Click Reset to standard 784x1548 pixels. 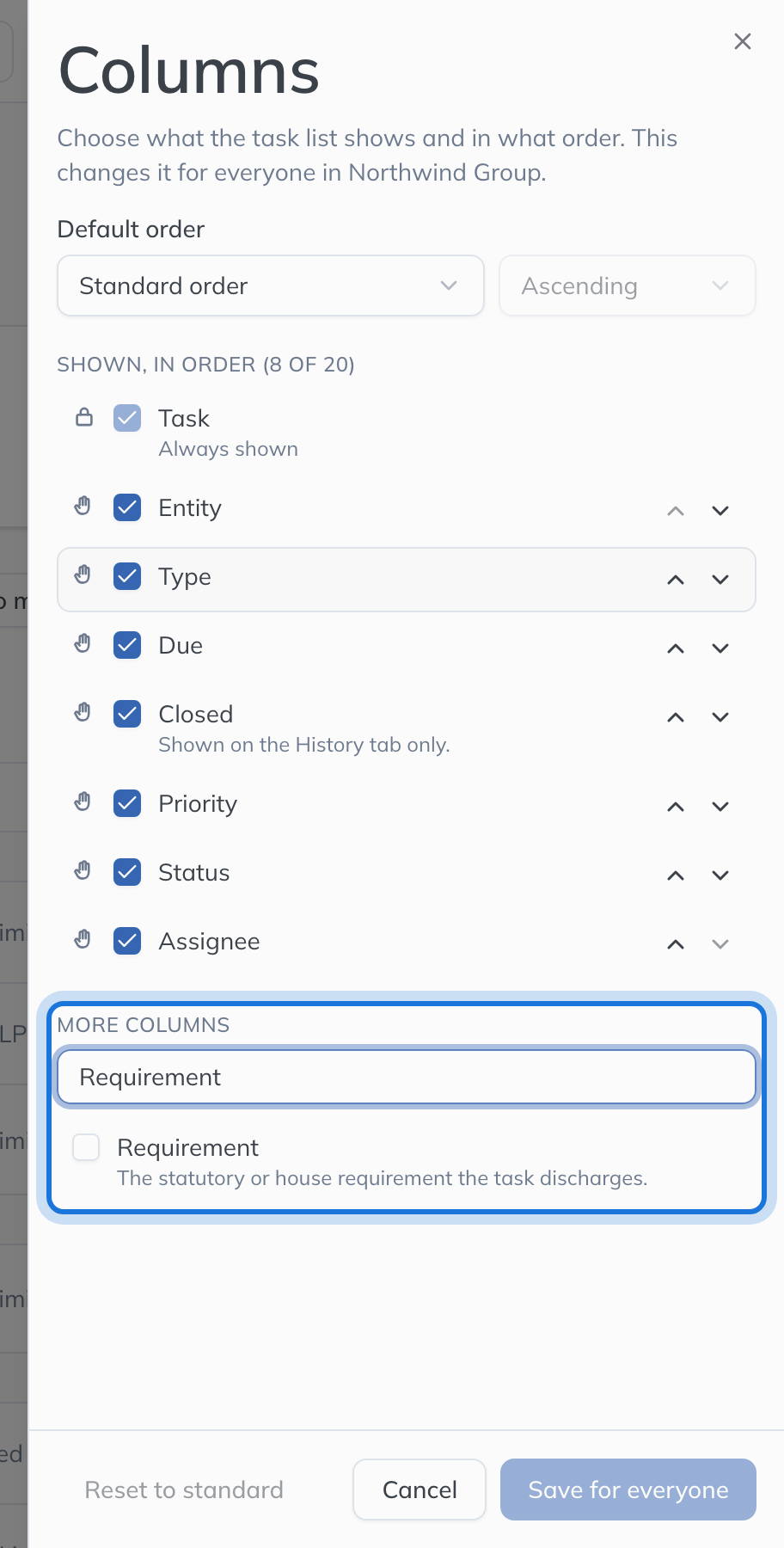[184, 1490]
